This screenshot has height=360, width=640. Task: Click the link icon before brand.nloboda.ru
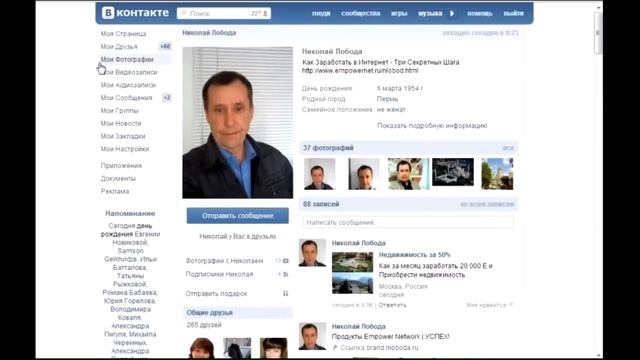pos(335,348)
